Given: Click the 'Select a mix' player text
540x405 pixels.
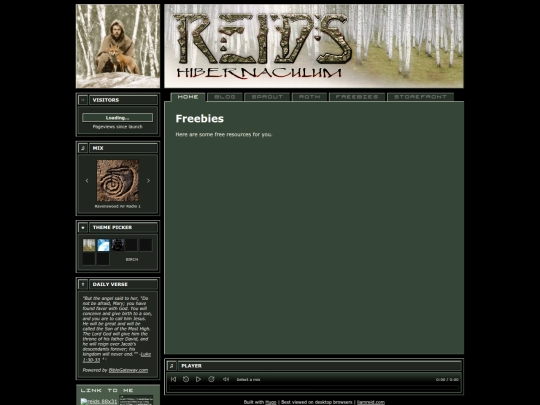Looking at the screenshot, I should [x=248, y=380].
